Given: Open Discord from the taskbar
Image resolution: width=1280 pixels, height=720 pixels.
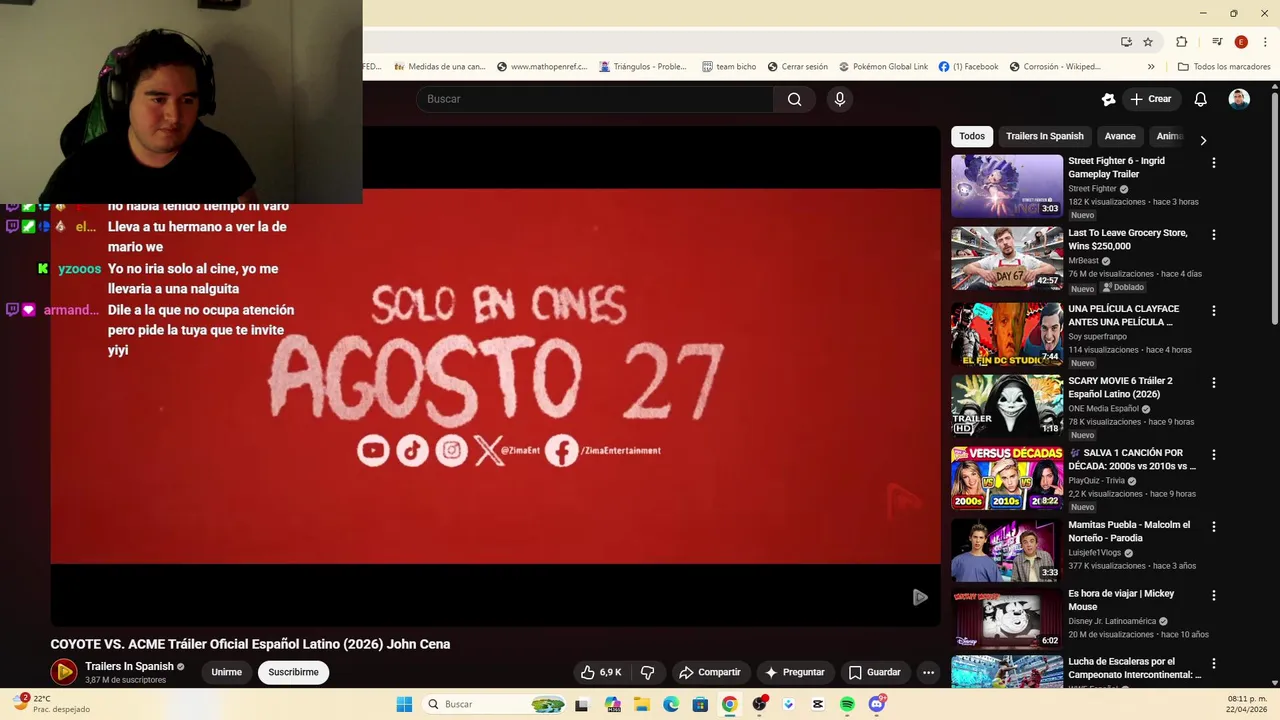Looking at the screenshot, I should [877, 704].
